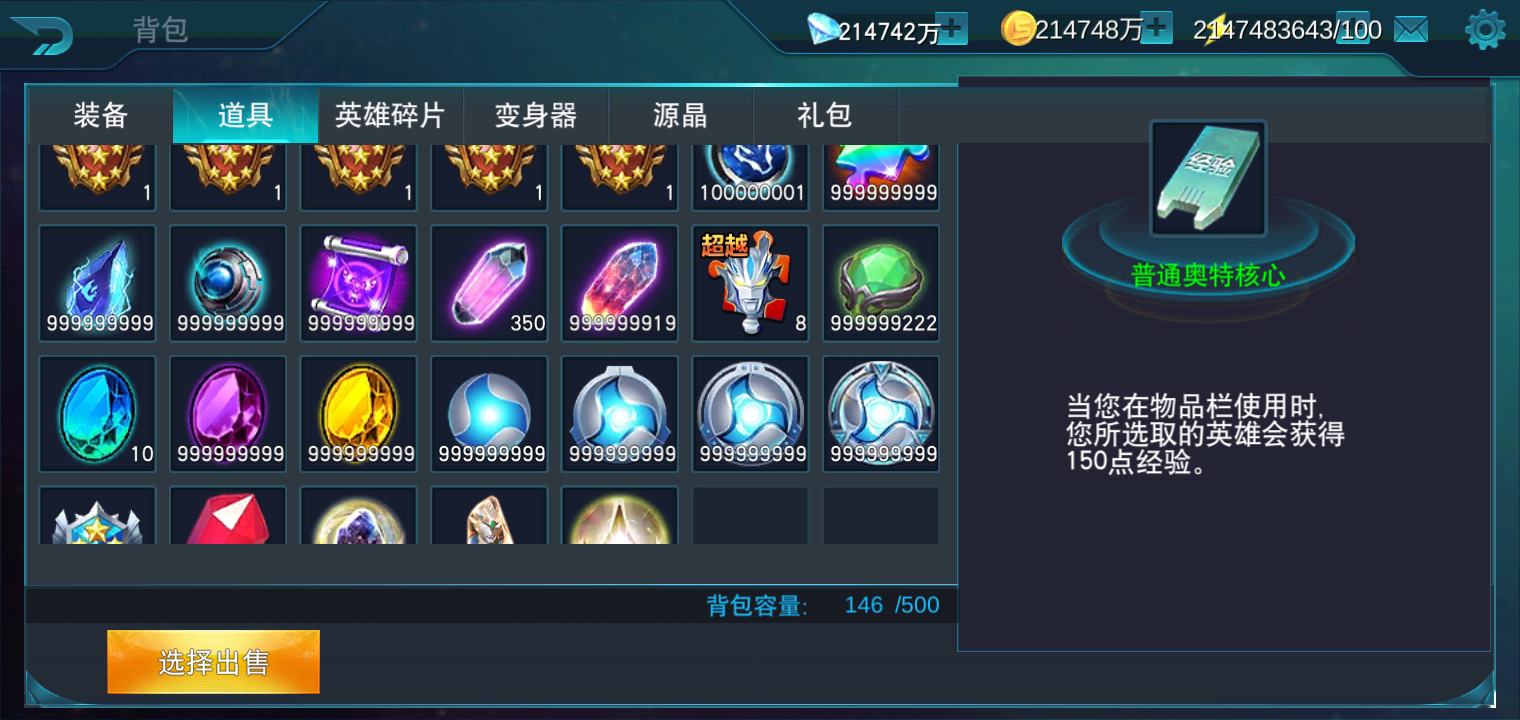Viewport: 1520px width, 720px height.
Task: Select the blue oval gem with count 10
Action: tap(97, 414)
